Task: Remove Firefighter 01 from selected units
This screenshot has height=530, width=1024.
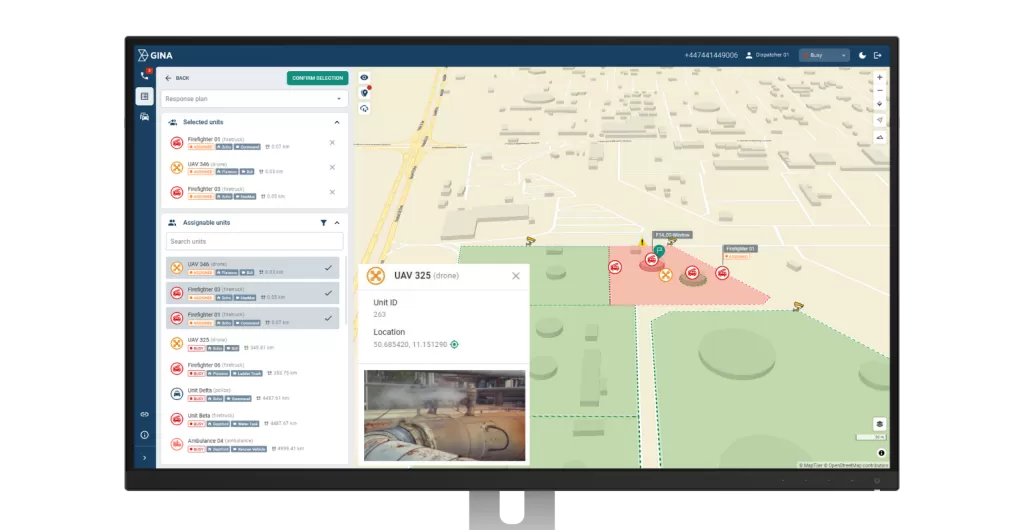Action: pyautogui.click(x=332, y=143)
